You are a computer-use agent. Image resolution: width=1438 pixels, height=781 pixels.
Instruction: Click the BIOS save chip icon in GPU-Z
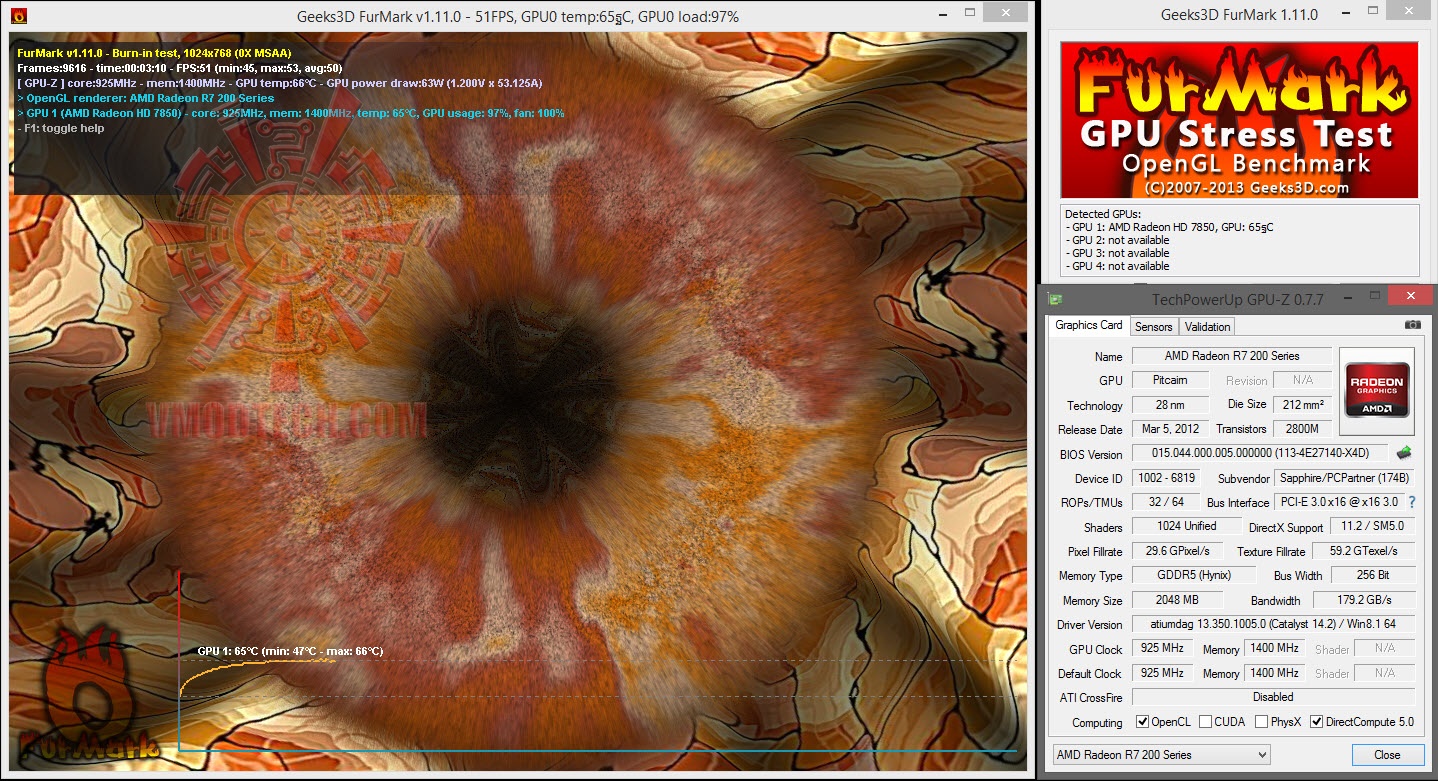click(x=1404, y=453)
